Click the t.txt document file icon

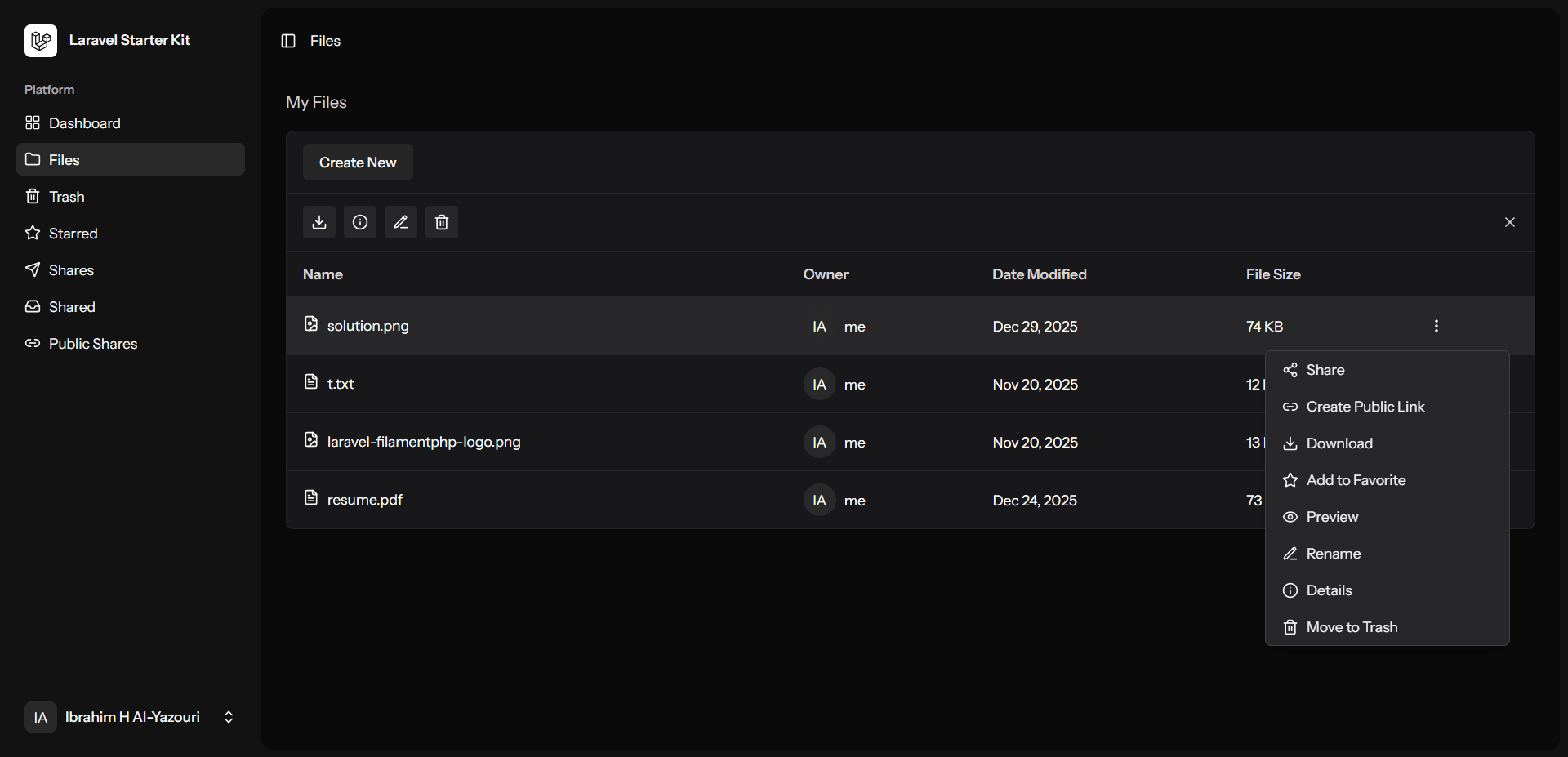[311, 382]
